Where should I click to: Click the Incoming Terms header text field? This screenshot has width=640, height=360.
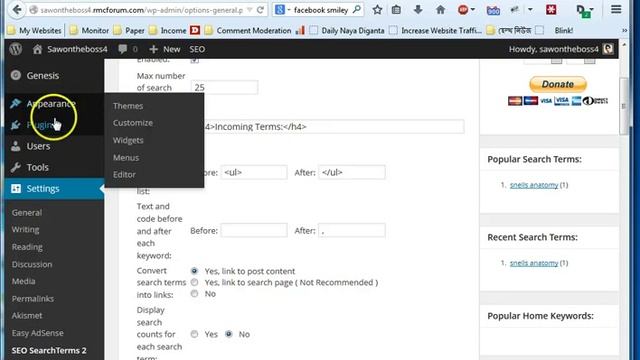click(x=333, y=127)
